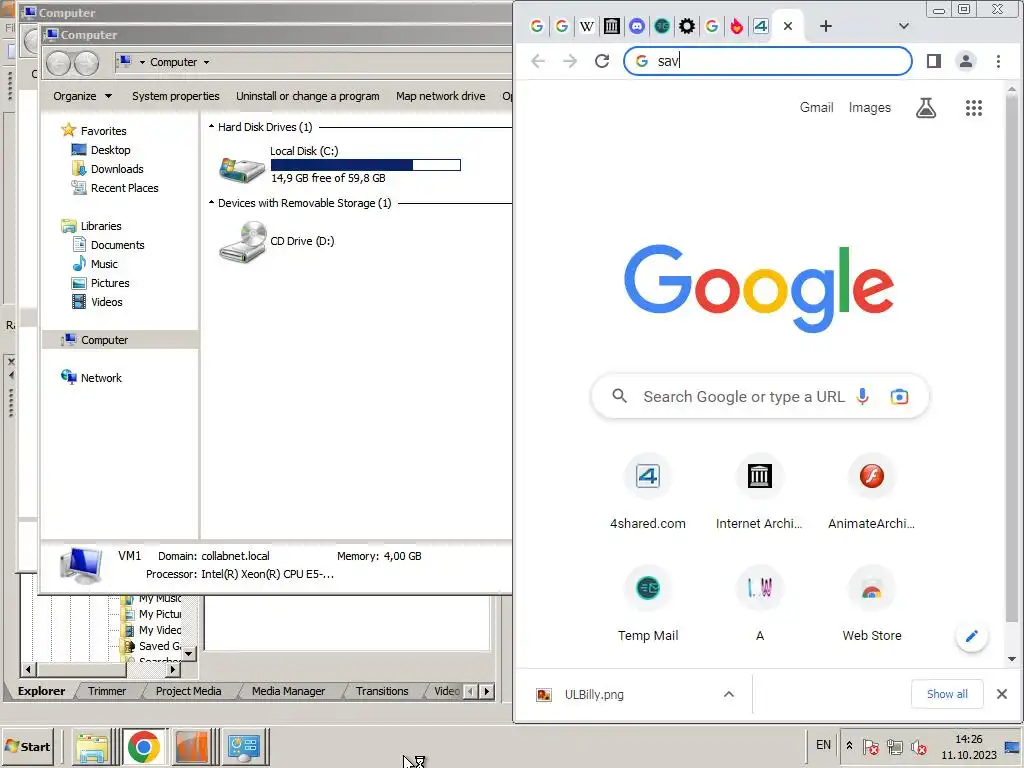1024x768 pixels.
Task: Click Chrome's forward navigation arrow
Action: 569,61
